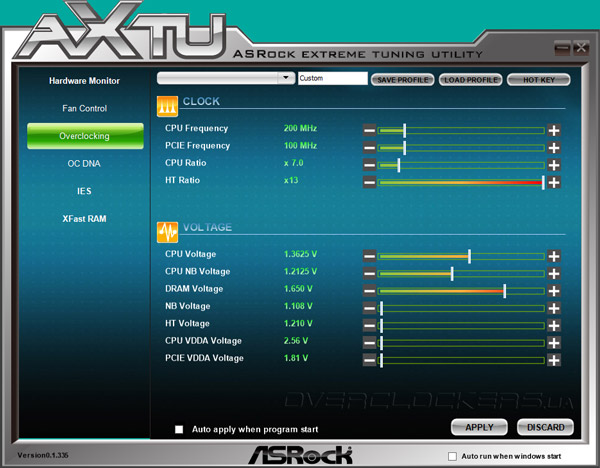Lower CPU Ratio using minus button
Image resolution: width=600 pixels, height=468 pixels.
pos(369,165)
